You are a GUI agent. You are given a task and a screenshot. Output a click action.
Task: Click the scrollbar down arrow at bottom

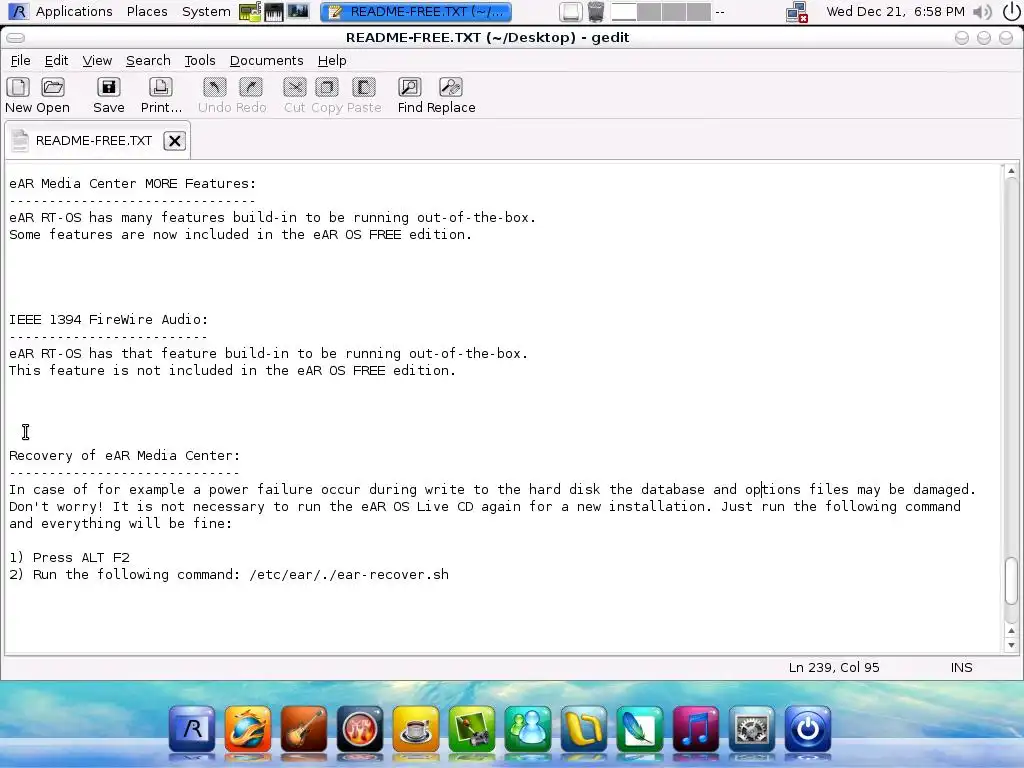[1011, 645]
